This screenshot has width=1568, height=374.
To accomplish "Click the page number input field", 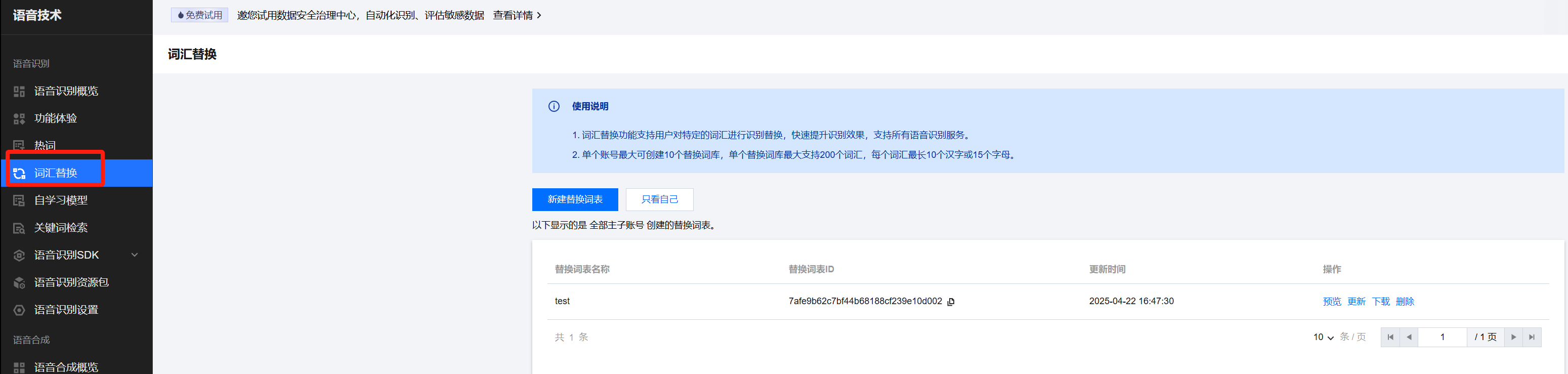I will [1442, 337].
